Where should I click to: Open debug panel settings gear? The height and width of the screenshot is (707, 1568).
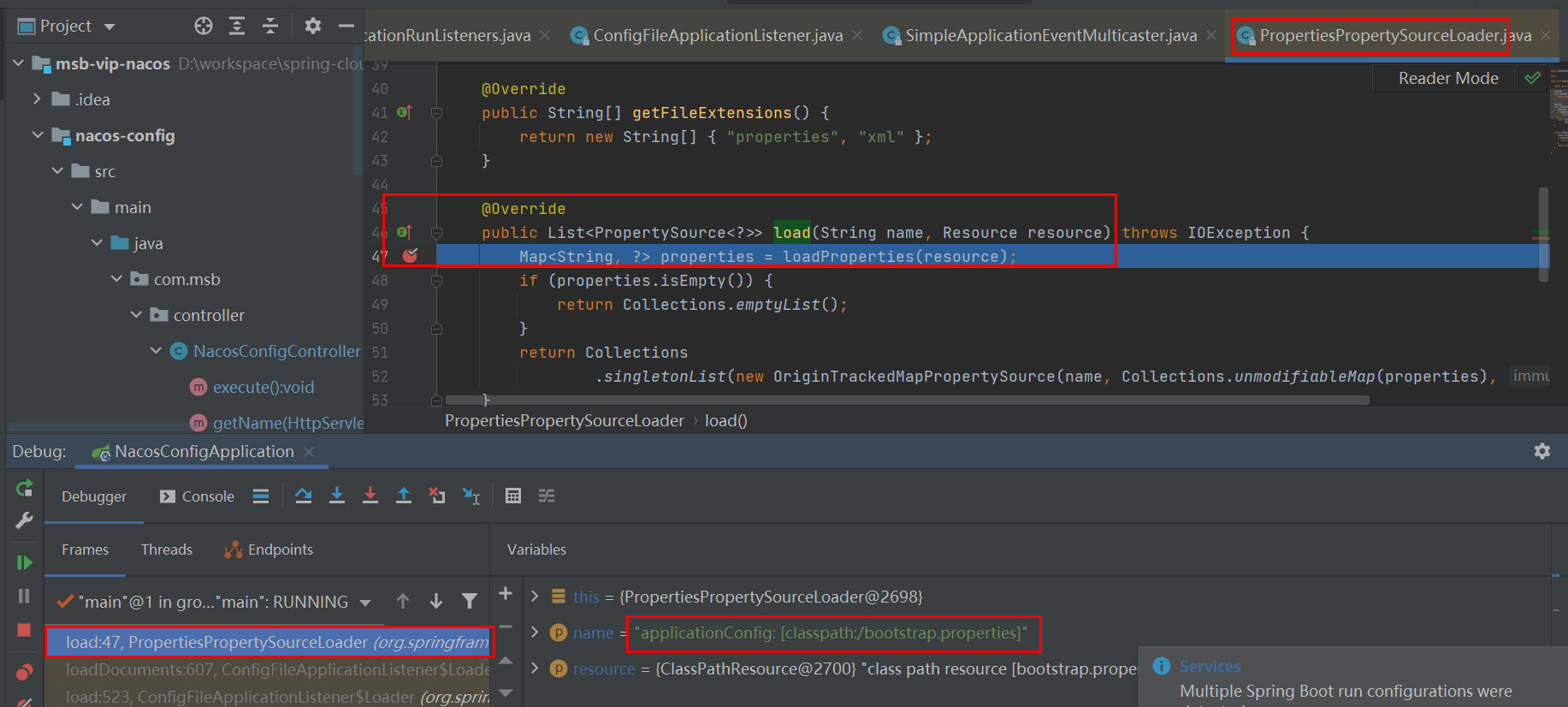pyautogui.click(x=1542, y=451)
